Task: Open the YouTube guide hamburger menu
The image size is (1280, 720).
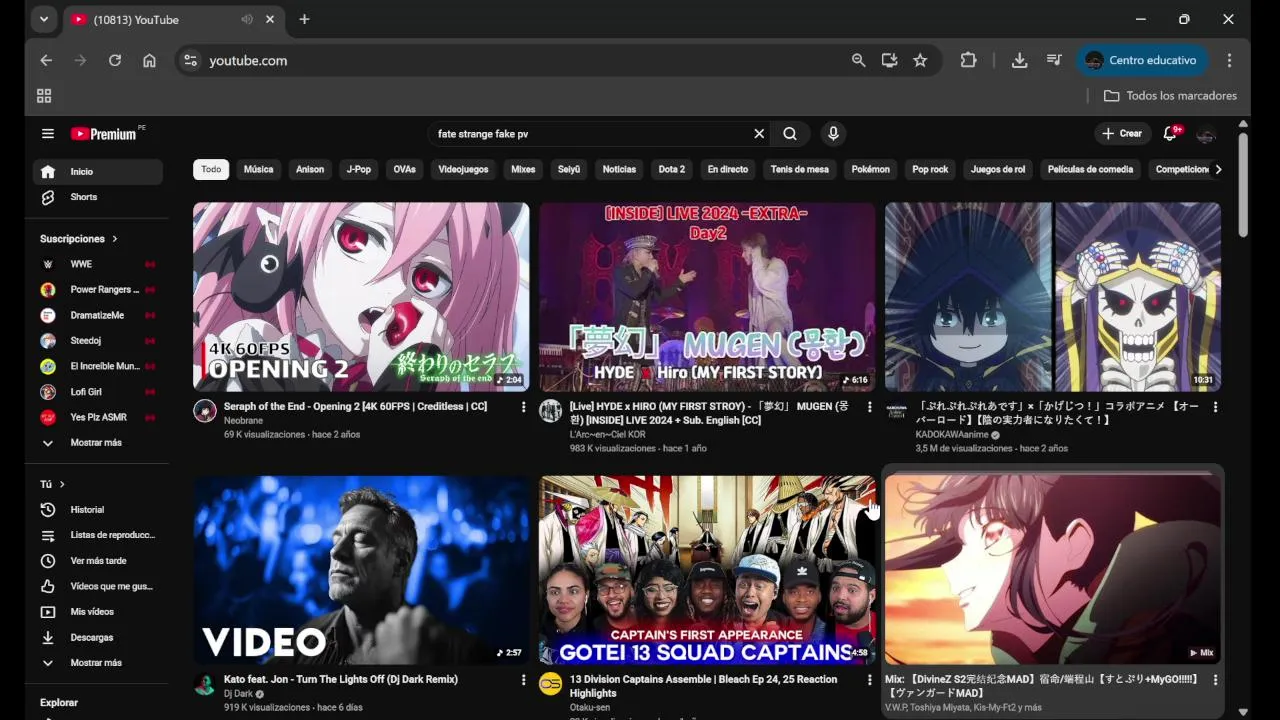Action: [x=47, y=133]
